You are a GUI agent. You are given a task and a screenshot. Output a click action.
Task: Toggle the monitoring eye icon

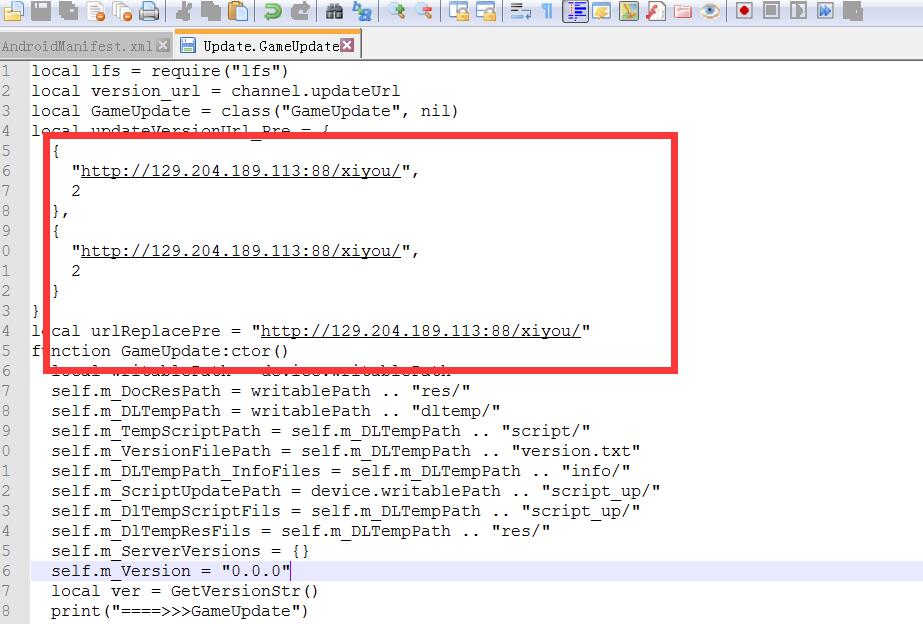coord(710,11)
